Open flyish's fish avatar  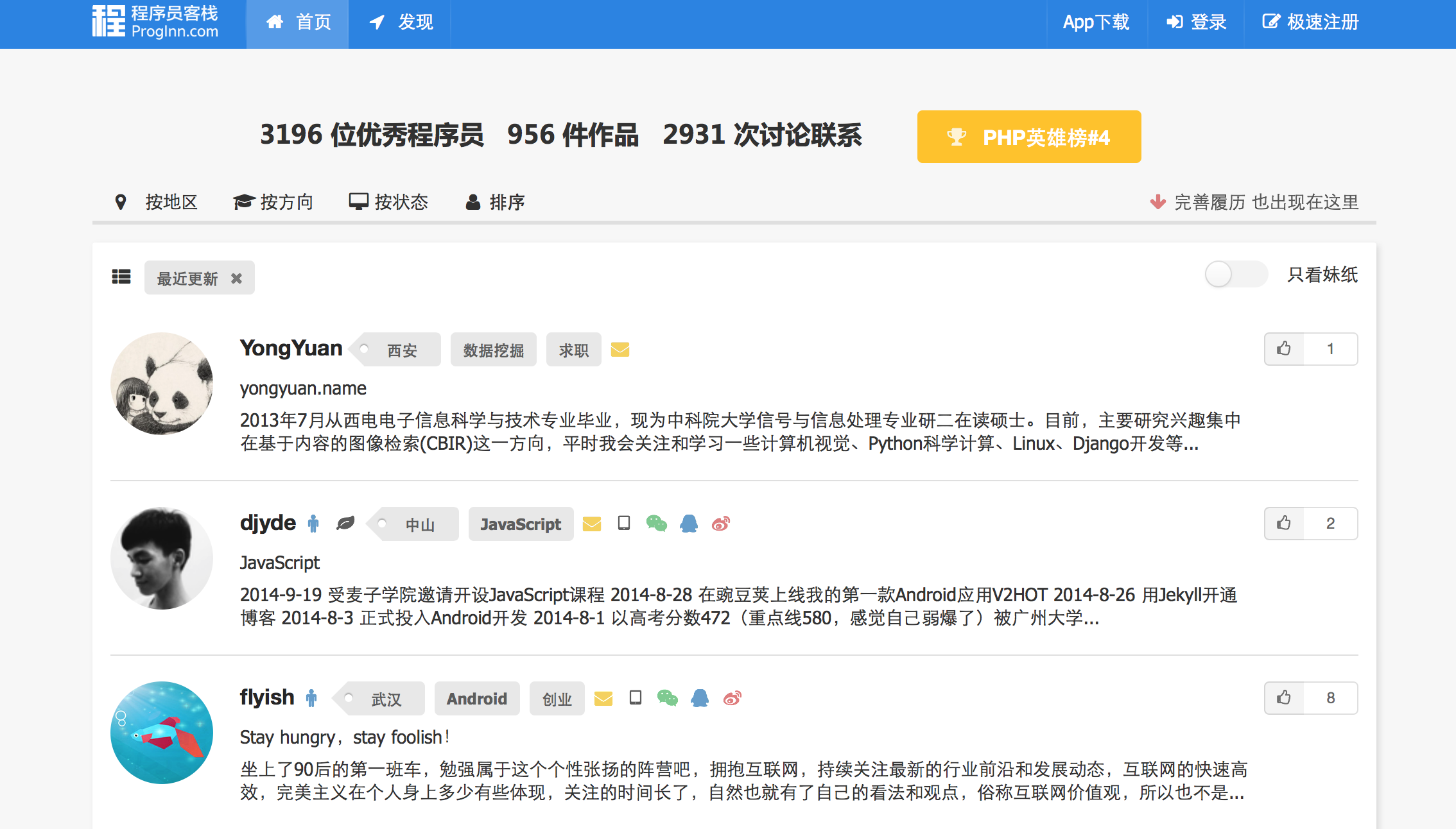pos(162,733)
